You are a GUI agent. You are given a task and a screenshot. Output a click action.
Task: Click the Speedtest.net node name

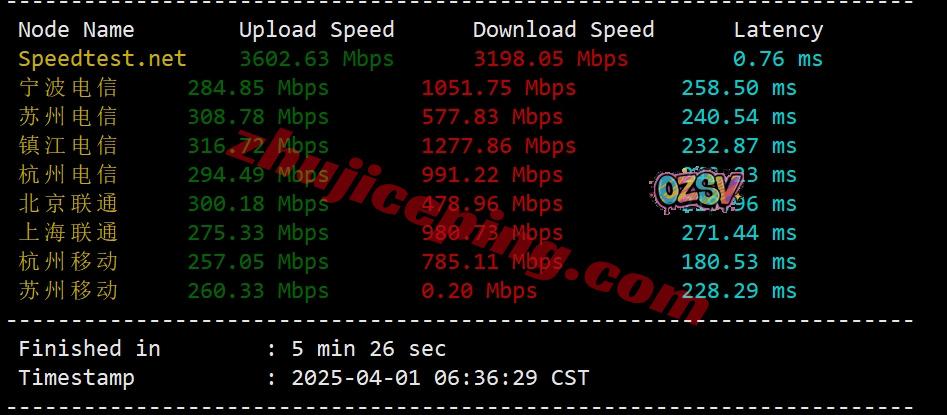click(102, 59)
